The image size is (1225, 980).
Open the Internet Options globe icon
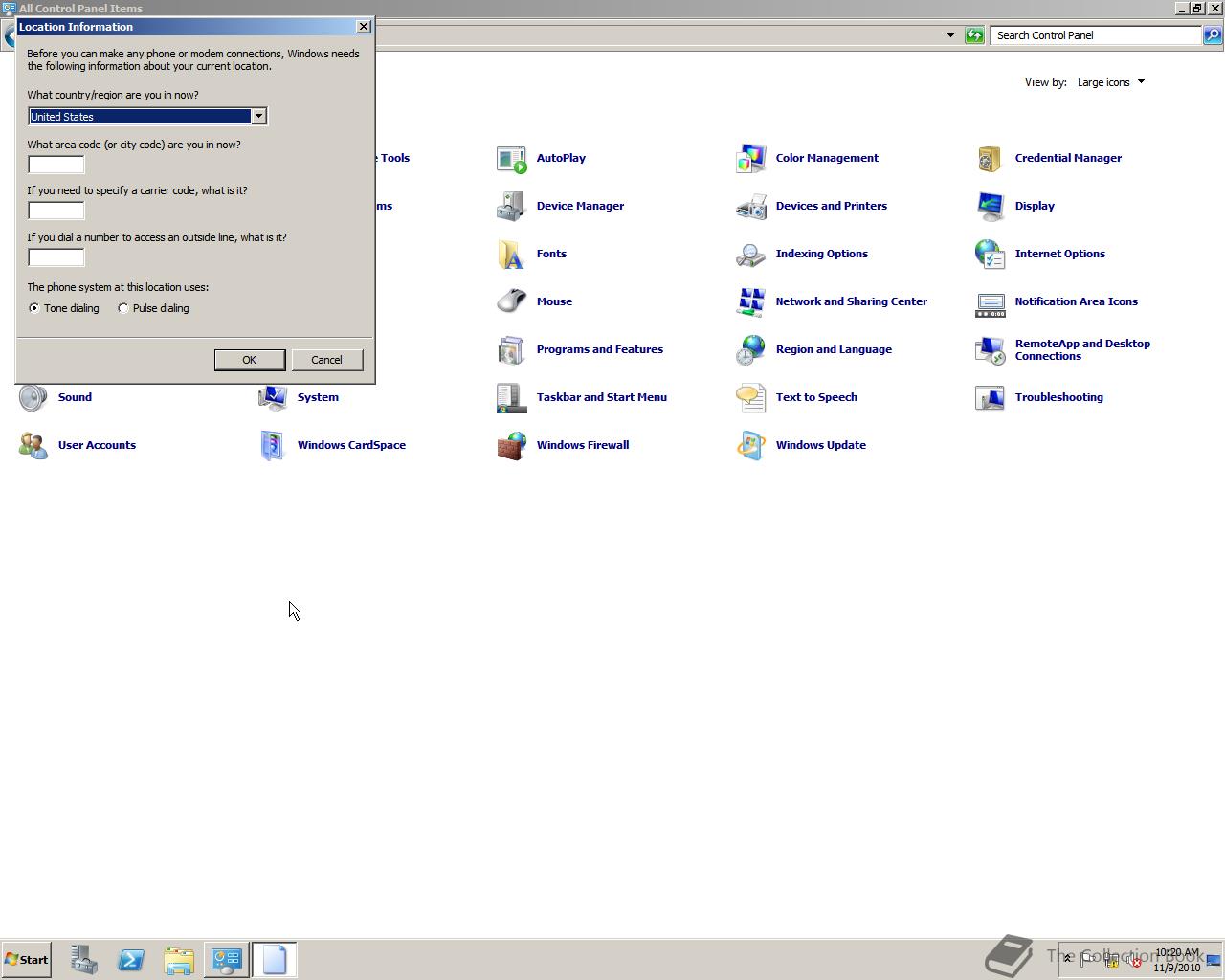[991, 255]
